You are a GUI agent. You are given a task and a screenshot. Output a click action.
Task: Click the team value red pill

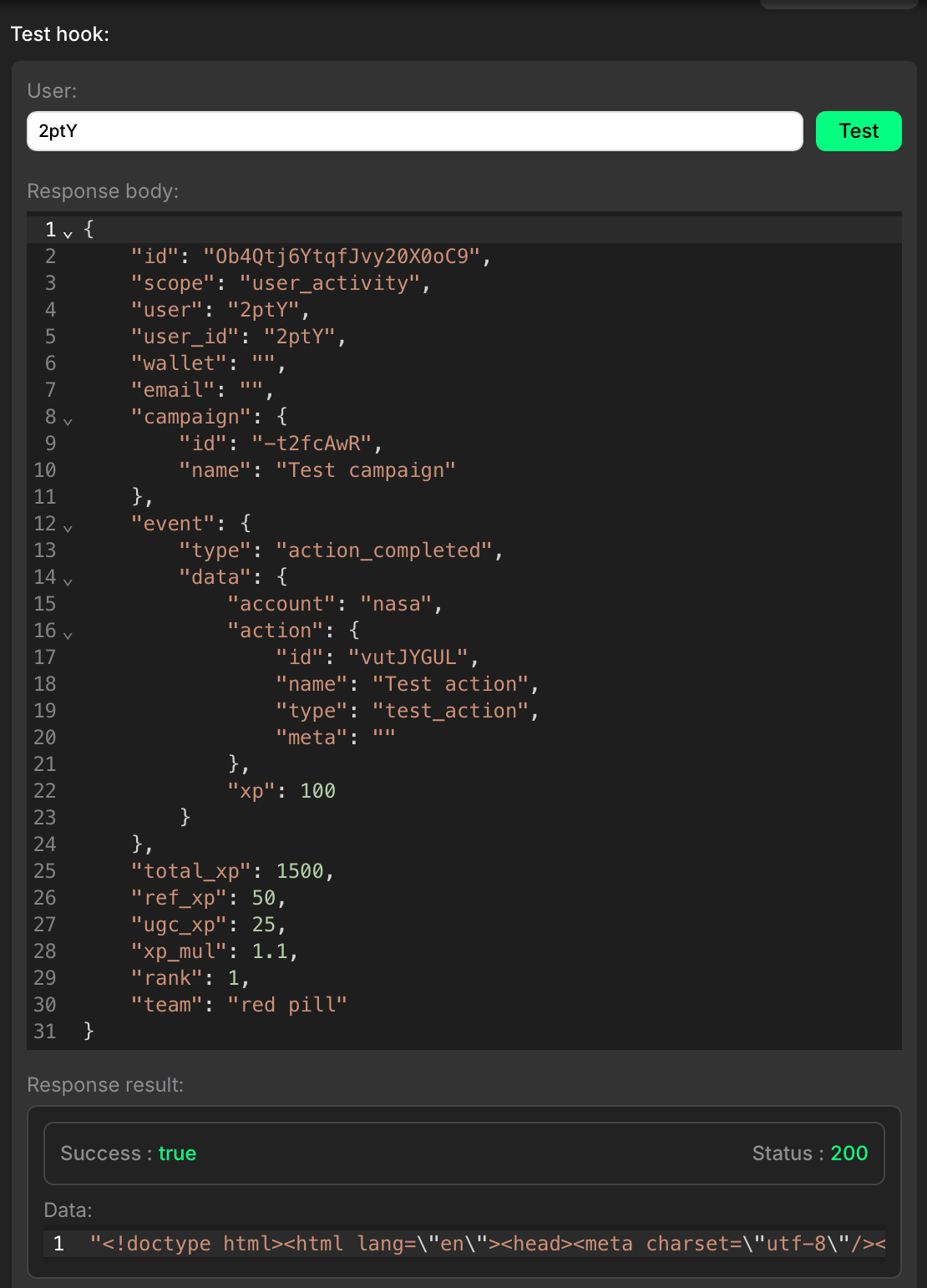pyautogui.click(x=288, y=1005)
